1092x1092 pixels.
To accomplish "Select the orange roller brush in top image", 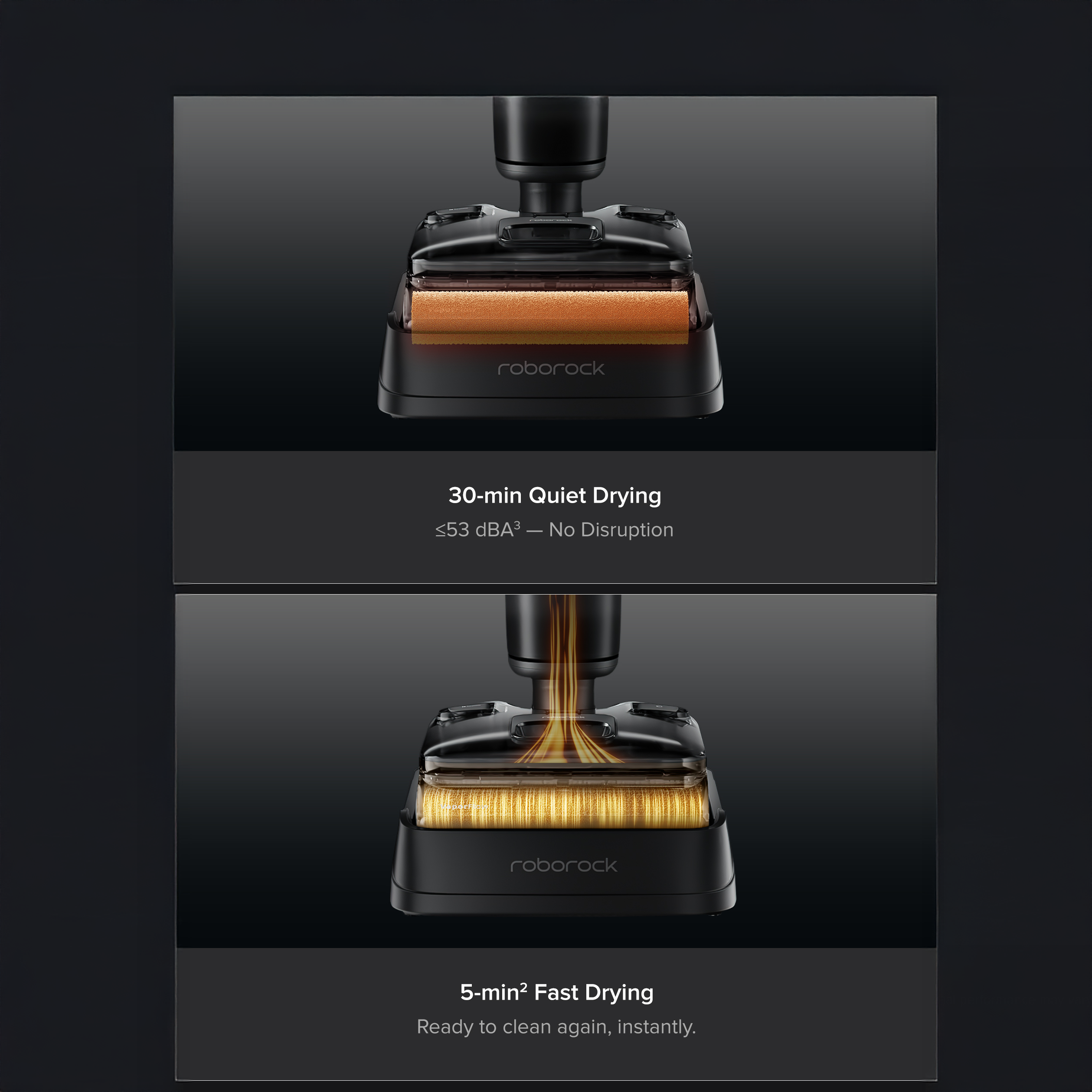I will click(x=550, y=317).
